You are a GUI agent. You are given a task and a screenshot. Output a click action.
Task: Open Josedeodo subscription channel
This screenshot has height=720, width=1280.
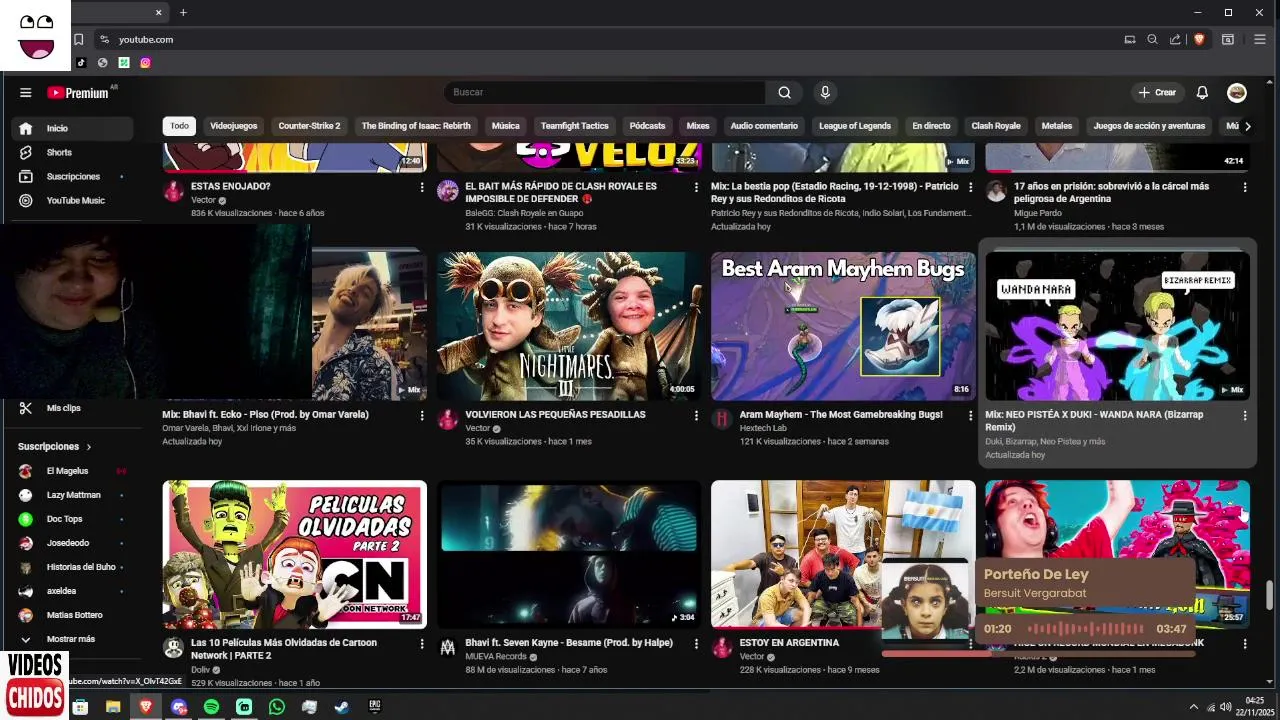tap(73, 543)
